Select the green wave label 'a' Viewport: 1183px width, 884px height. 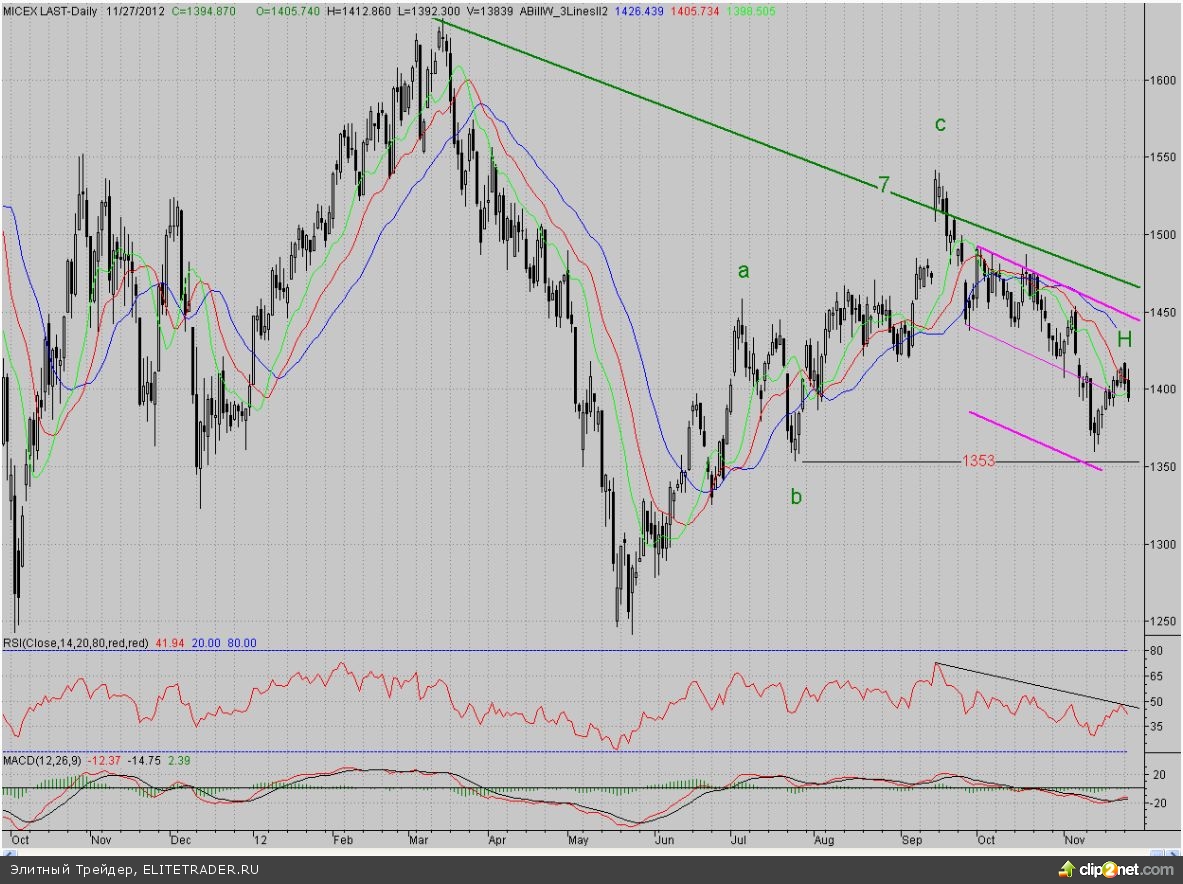pyautogui.click(x=742, y=270)
